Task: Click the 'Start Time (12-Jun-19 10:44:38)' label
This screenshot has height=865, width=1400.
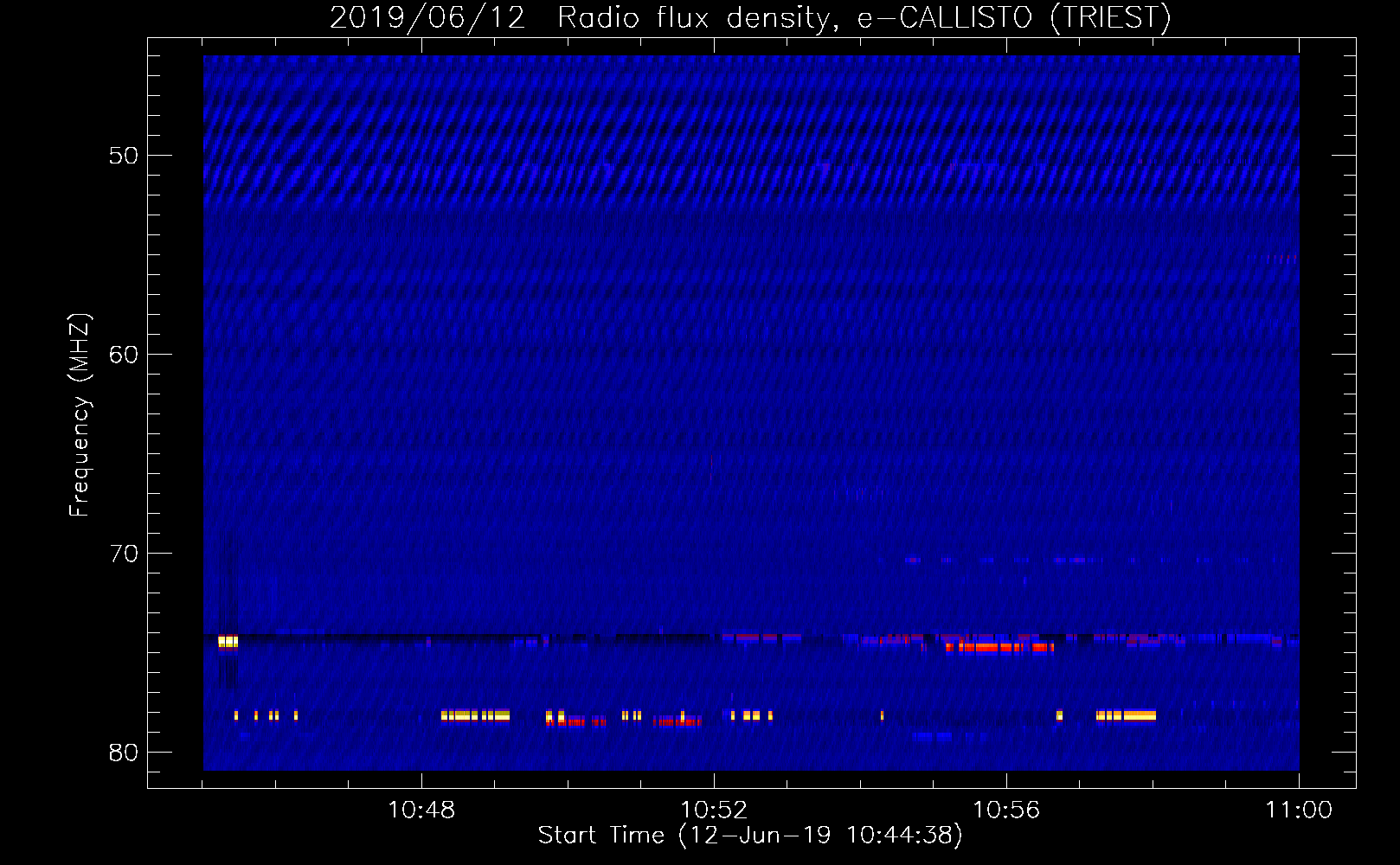Action: (750, 836)
